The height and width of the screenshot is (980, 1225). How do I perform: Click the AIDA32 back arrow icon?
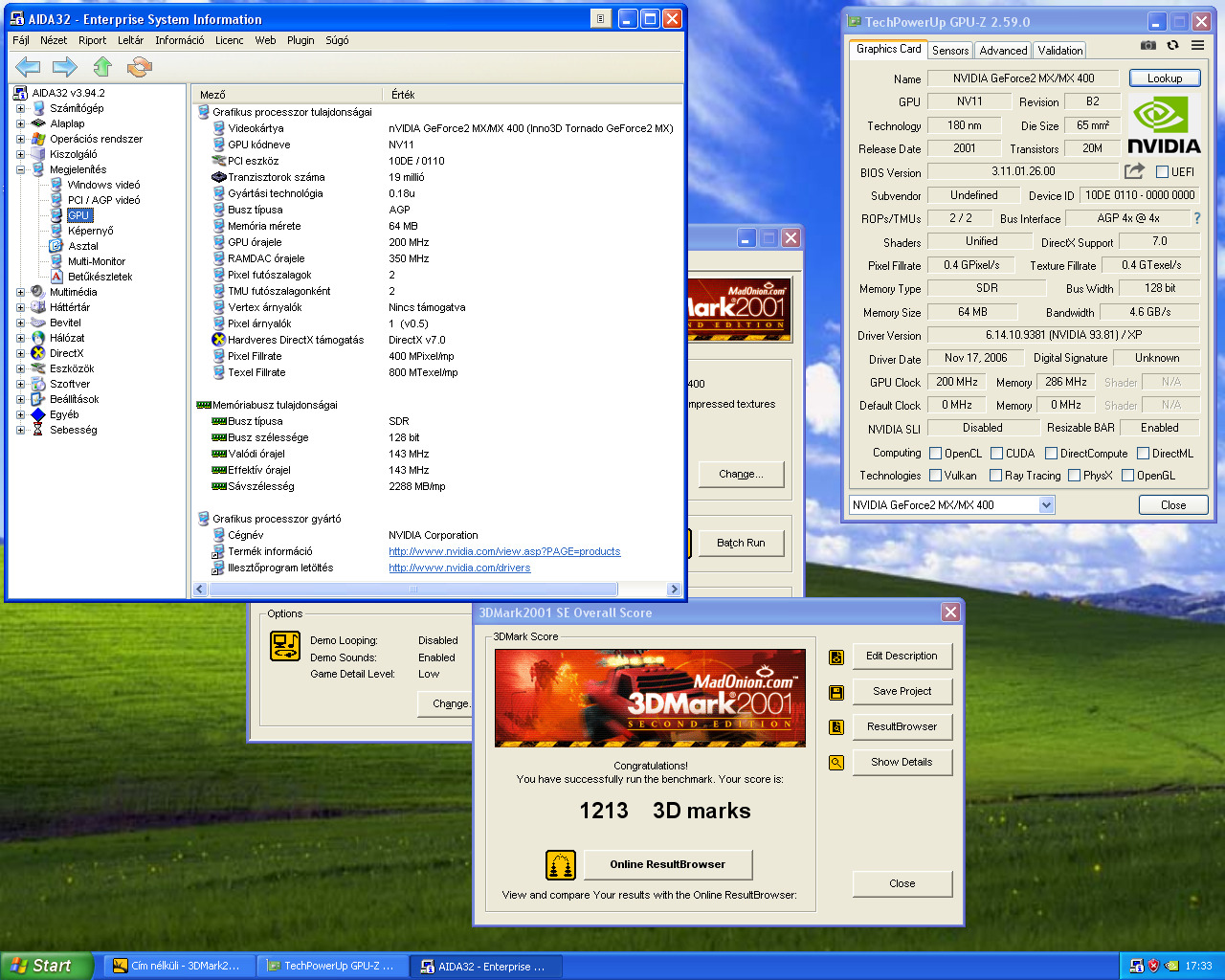(28, 67)
